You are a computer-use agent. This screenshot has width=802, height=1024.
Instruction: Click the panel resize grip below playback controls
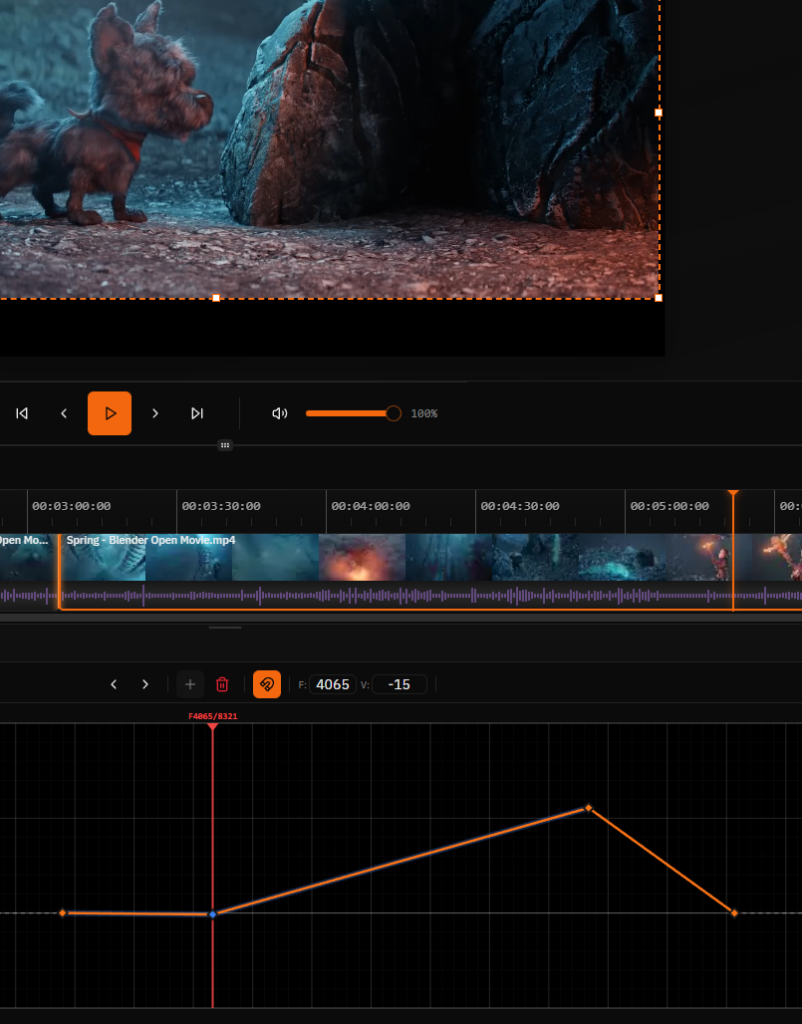(225, 445)
